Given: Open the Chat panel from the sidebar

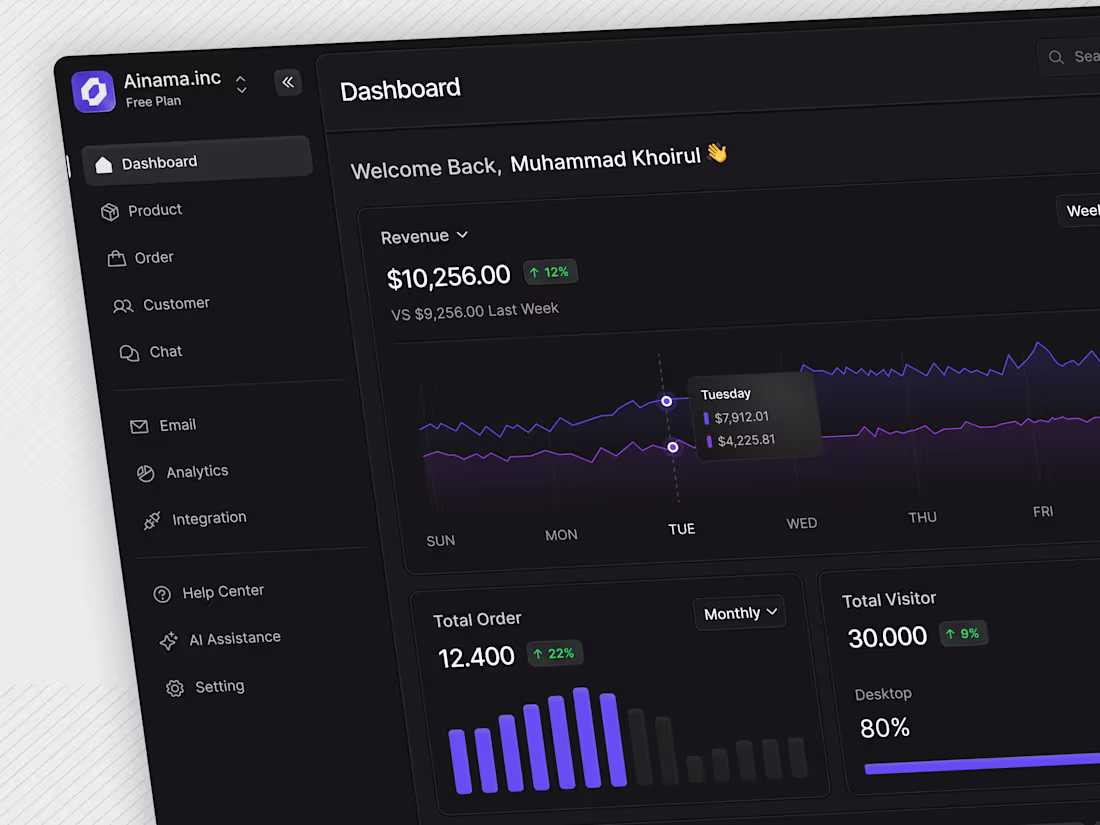Looking at the screenshot, I should pyautogui.click(x=166, y=351).
